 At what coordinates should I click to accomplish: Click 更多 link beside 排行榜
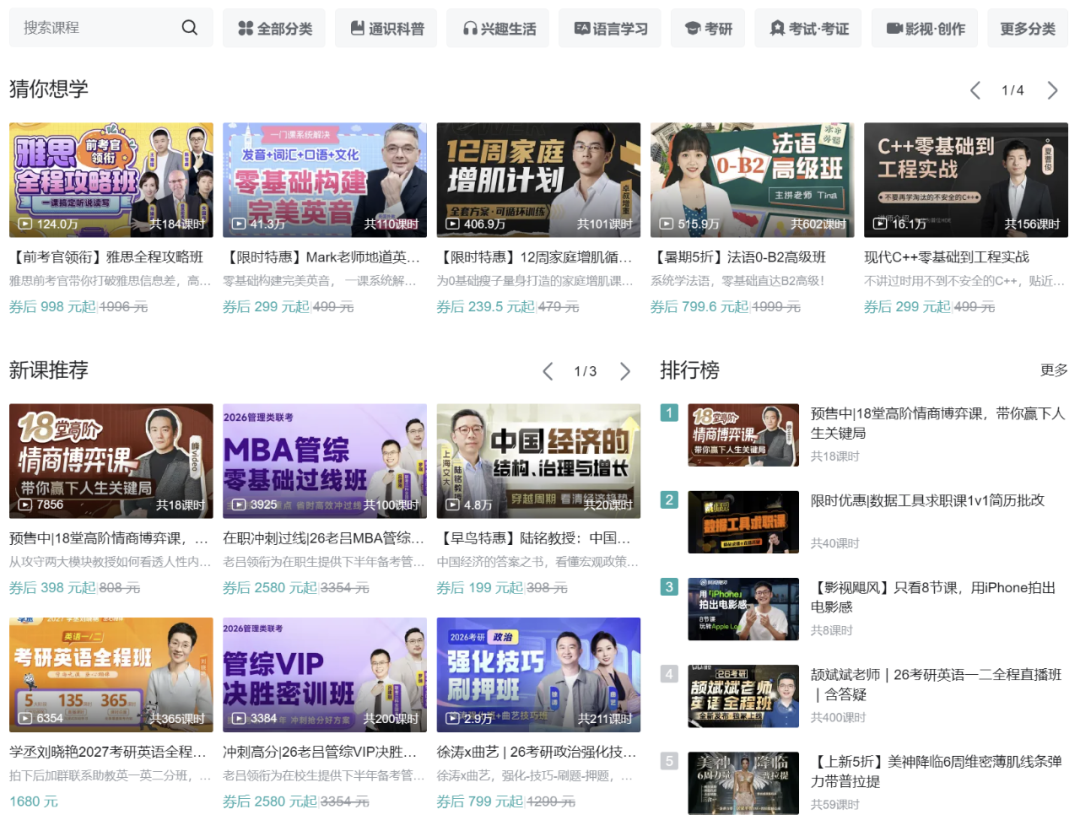coord(1053,371)
